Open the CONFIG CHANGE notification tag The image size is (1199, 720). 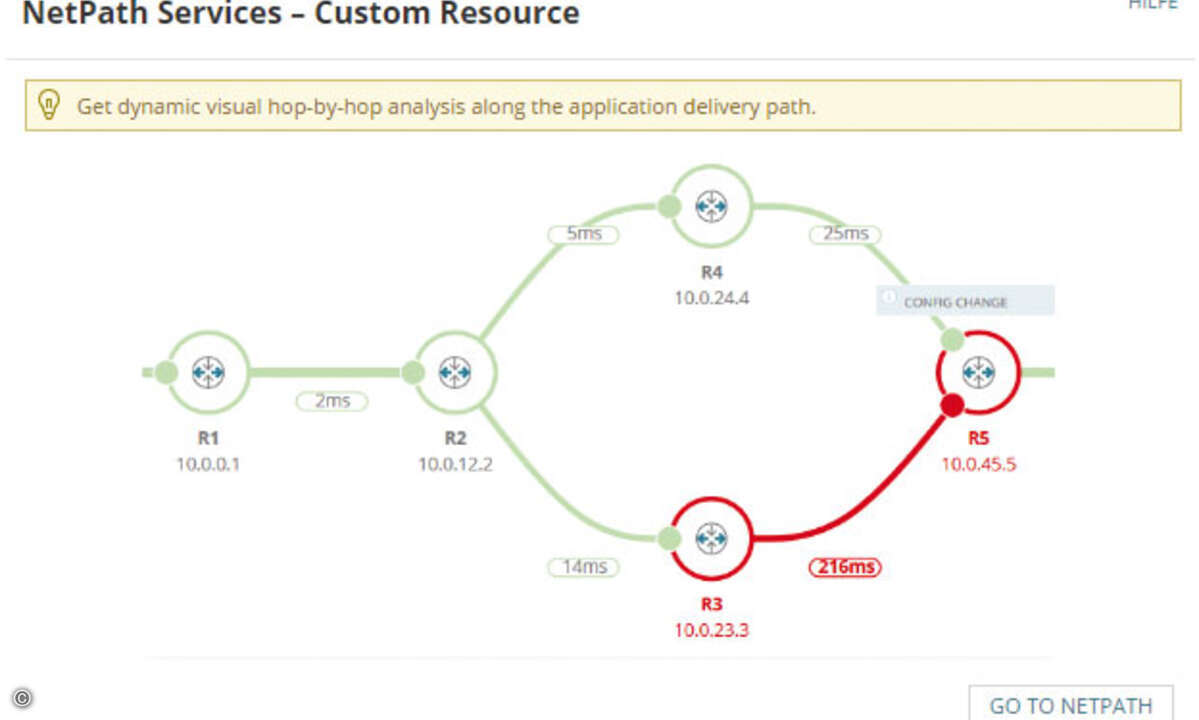tap(965, 300)
